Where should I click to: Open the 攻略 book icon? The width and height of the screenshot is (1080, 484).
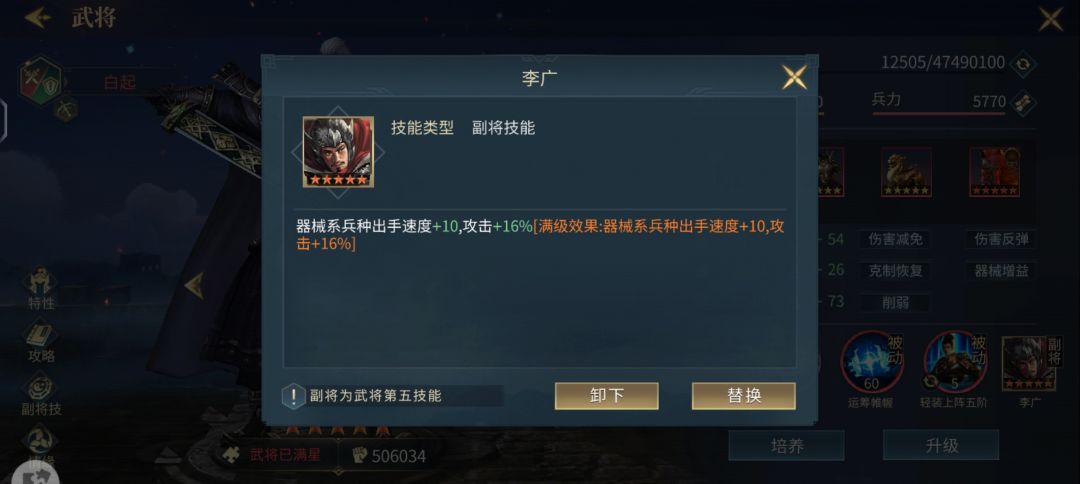point(41,342)
